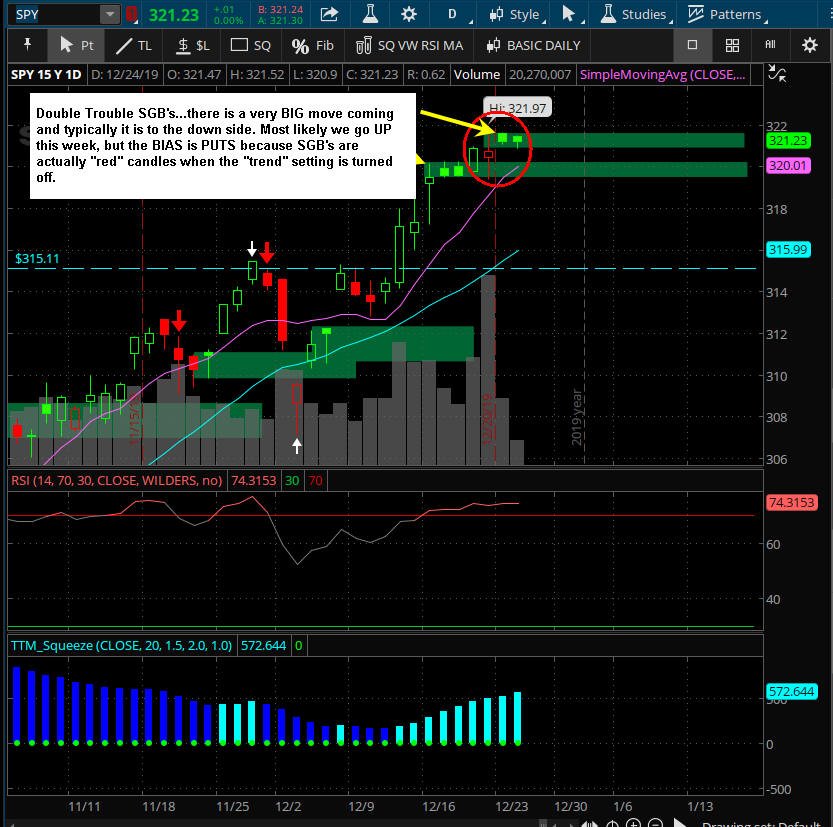Expand the SPY symbol dropdown arrow

pos(110,14)
